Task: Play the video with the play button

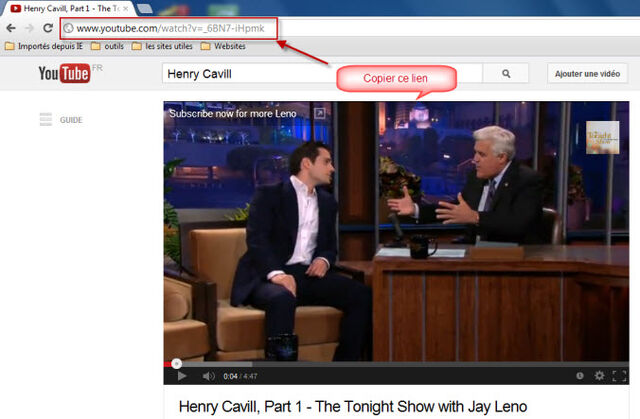Action: click(182, 376)
